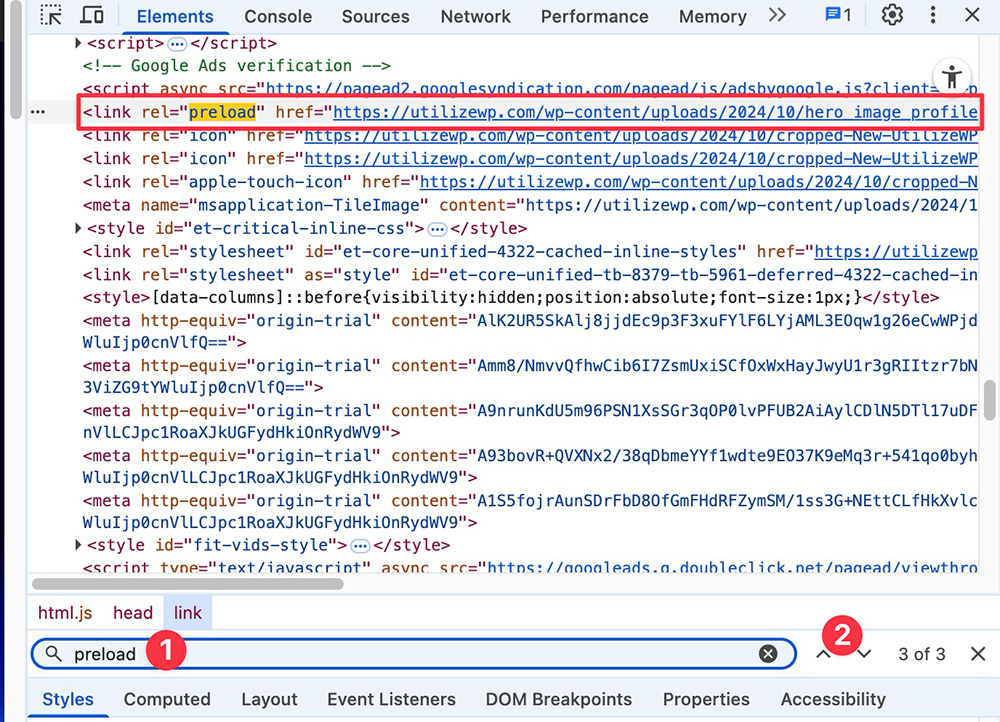Expand the et-critical-inline-css style element
The image size is (1000, 722).
click(78, 228)
